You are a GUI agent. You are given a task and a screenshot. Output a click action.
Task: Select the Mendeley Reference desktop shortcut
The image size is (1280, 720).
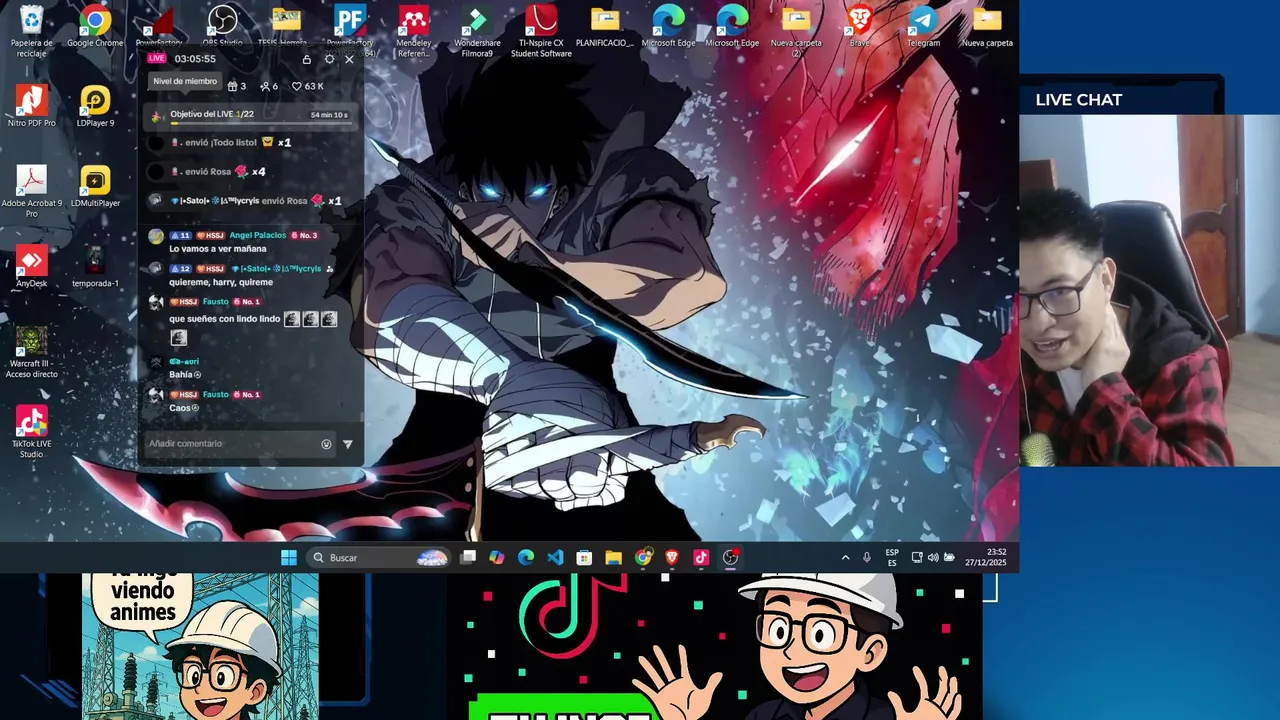413,30
